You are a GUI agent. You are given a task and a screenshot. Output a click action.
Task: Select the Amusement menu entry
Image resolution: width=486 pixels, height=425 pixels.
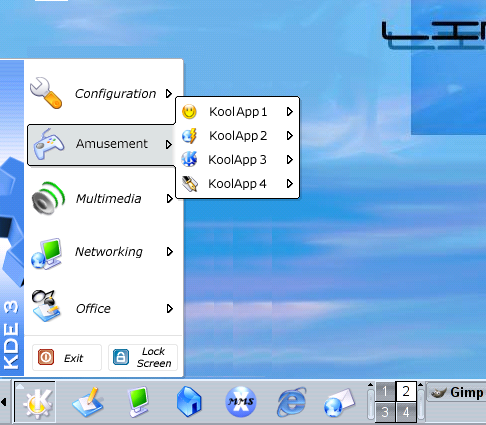coord(102,145)
